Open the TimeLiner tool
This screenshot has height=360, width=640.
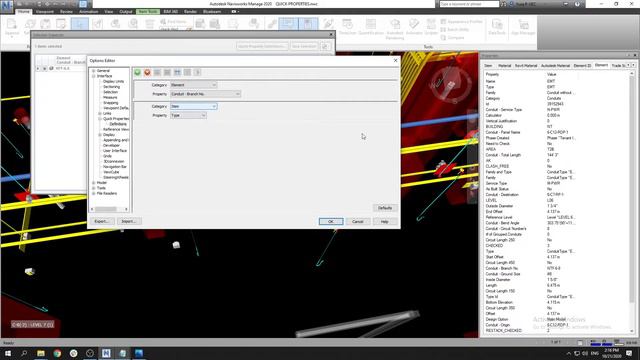coord(347,27)
